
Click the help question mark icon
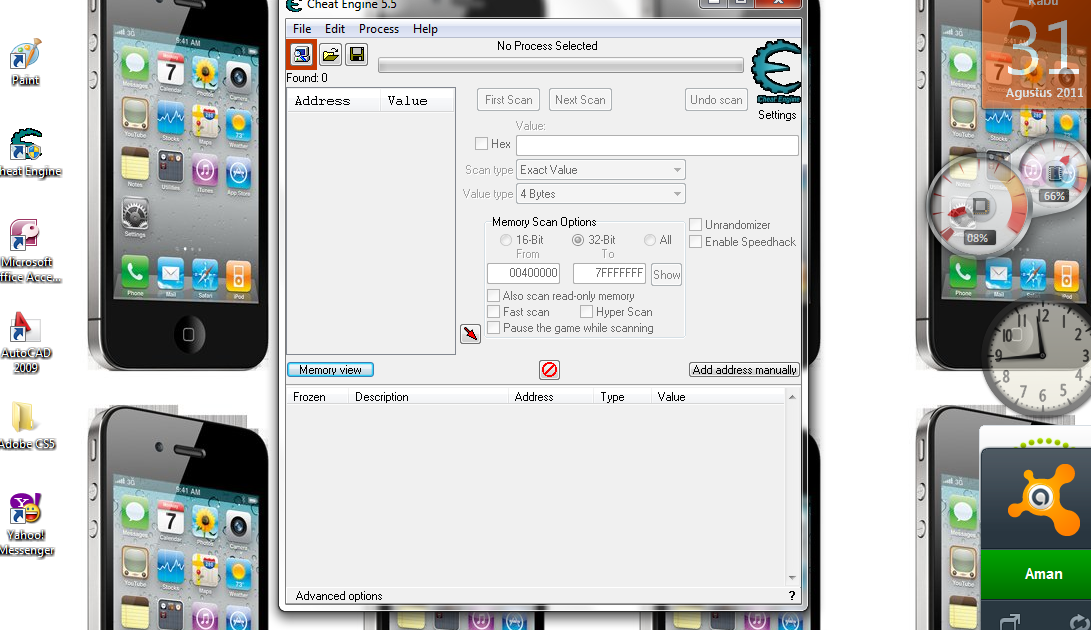click(x=792, y=596)
